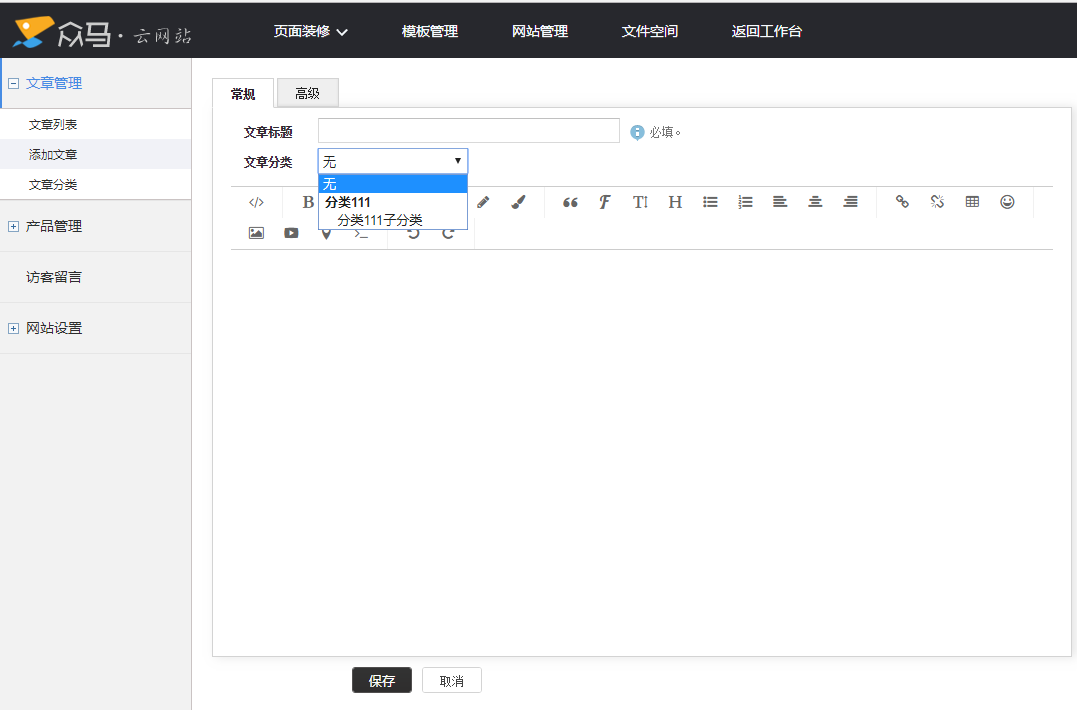The image size is (1077, 710).
Task: Expand the 网站设置 sidebar section
Action: pos(13,328)
